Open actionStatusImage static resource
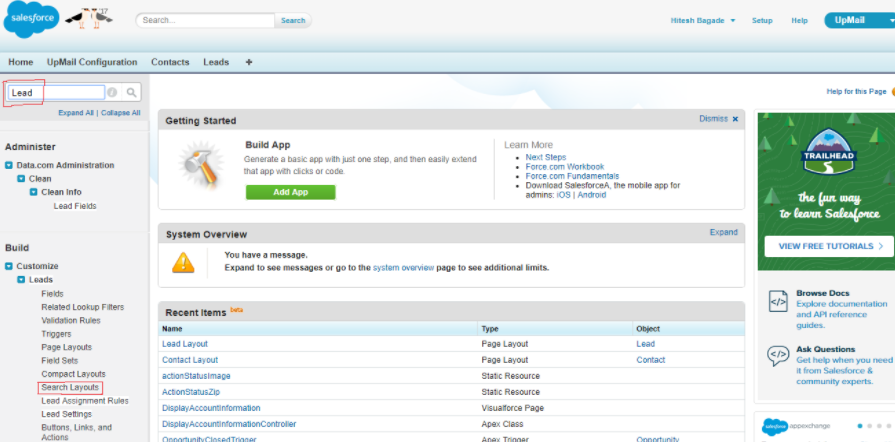 point(196,376)
